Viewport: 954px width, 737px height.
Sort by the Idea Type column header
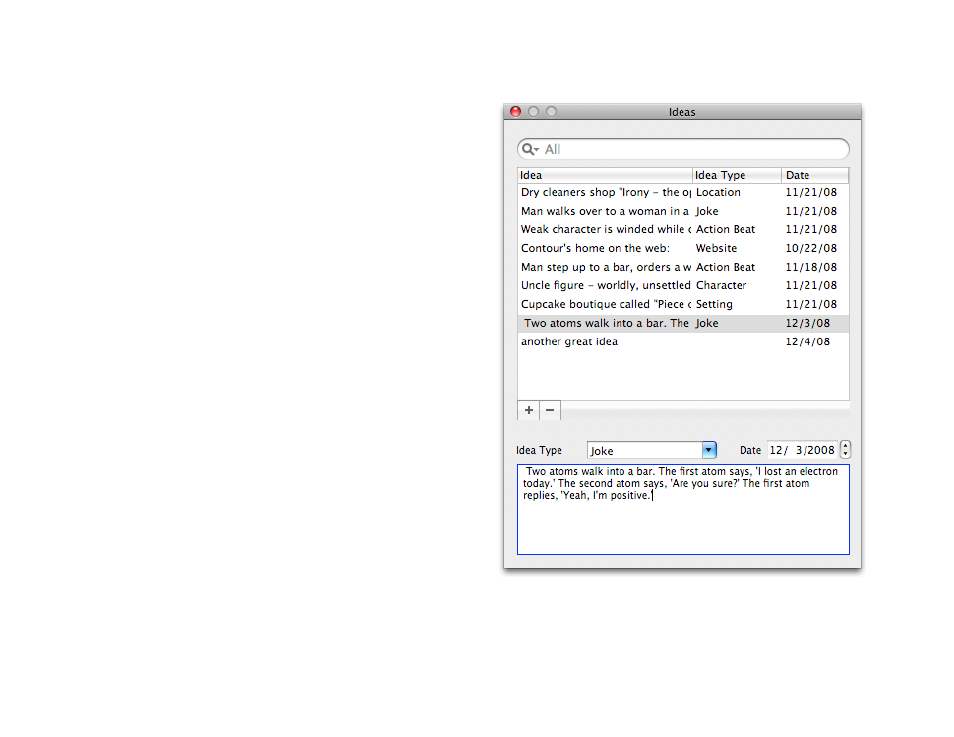(x=737, y=175)
